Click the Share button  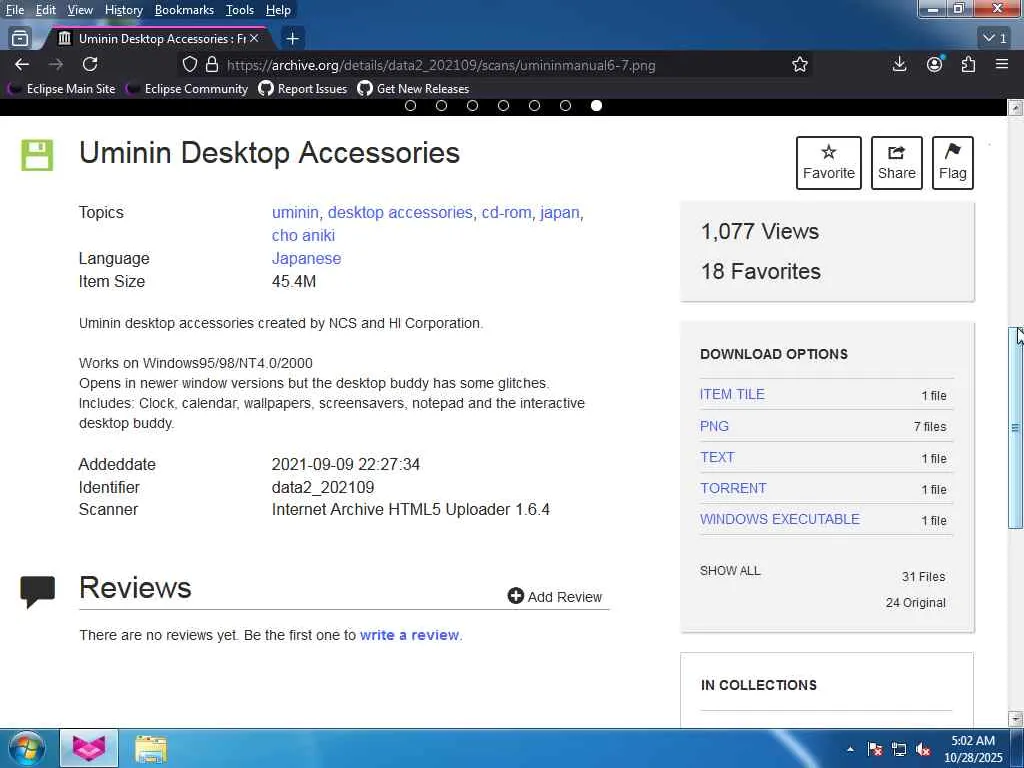pos(897,163)
